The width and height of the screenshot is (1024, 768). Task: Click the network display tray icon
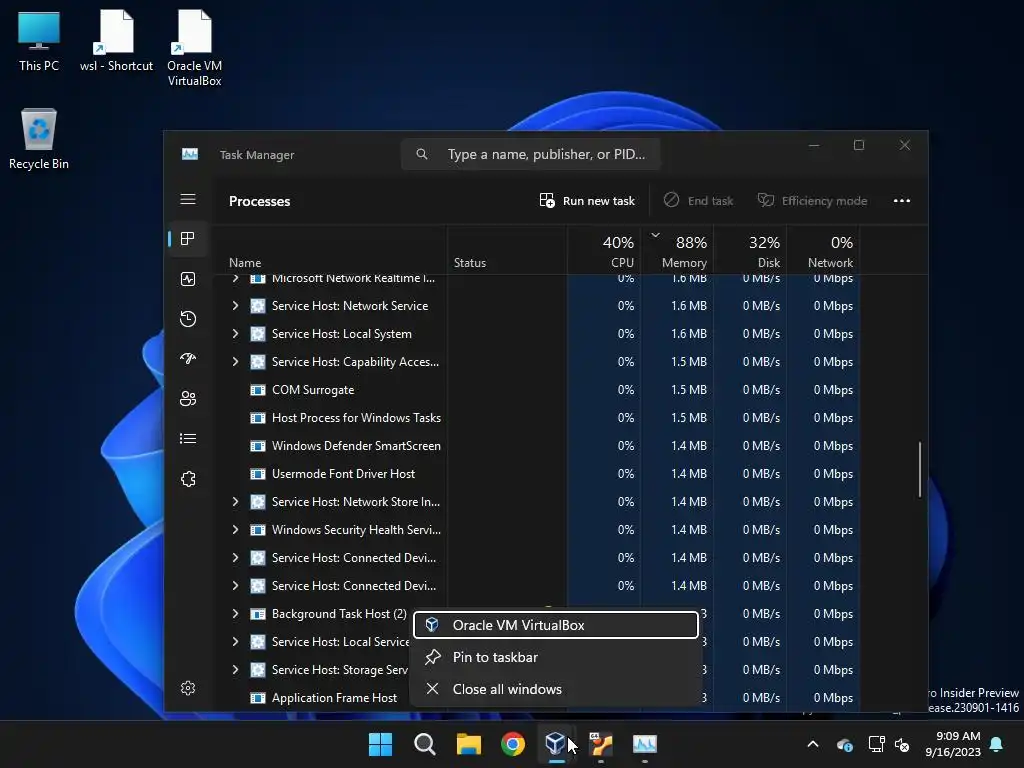[876, 744]
